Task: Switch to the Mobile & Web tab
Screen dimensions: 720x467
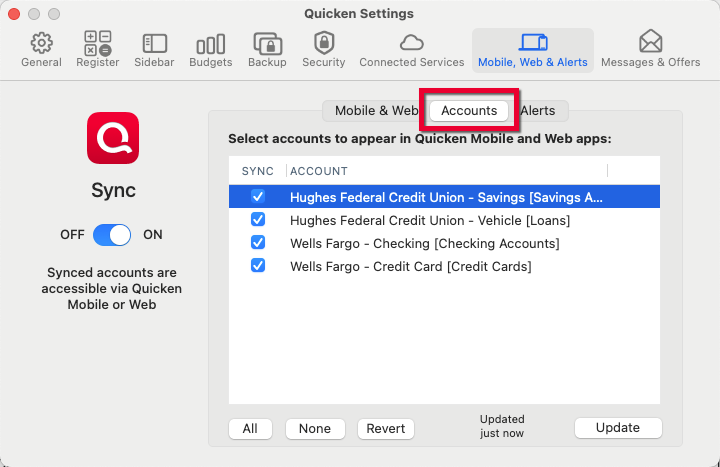Action: pyautogui.click(x=376, y=111)
